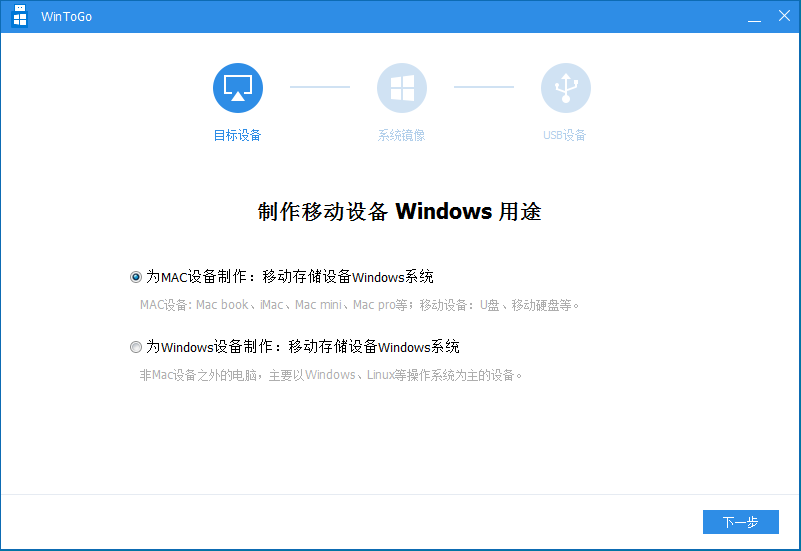Close the WinToGo window
Image resolution: width=801 pixels, height=551 pixels.
pos(782,16)
